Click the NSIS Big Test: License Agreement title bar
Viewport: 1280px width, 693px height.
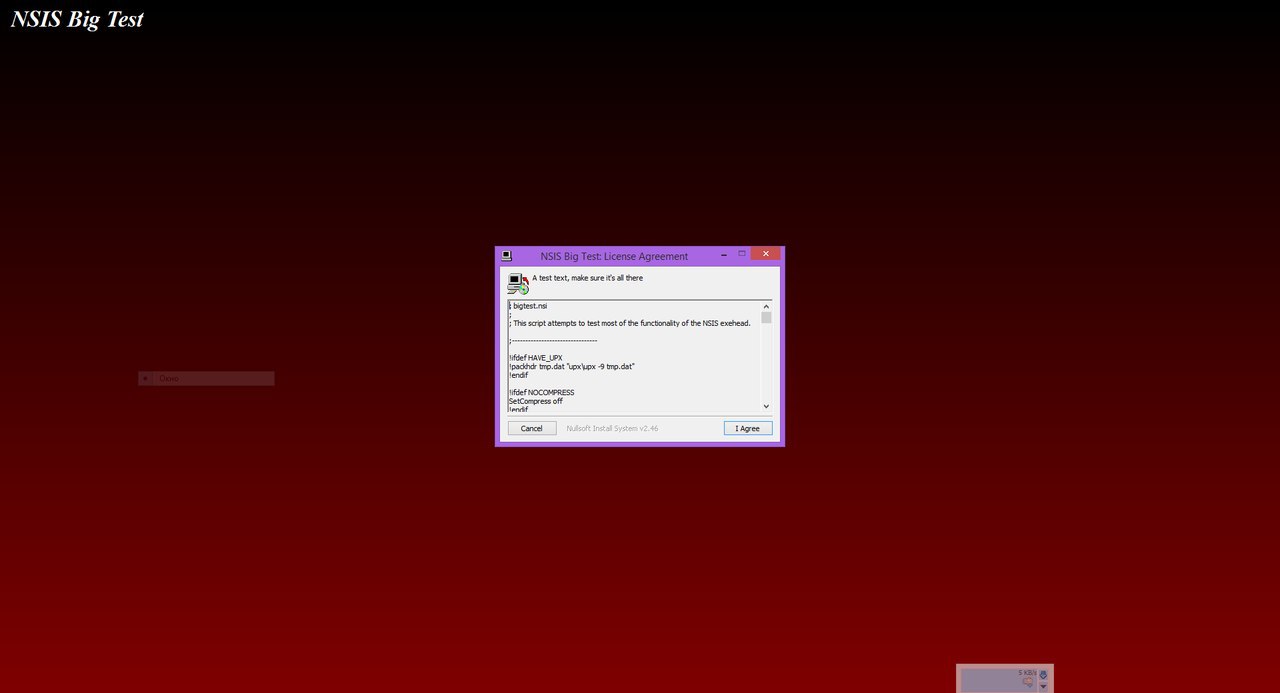(613, 256)
